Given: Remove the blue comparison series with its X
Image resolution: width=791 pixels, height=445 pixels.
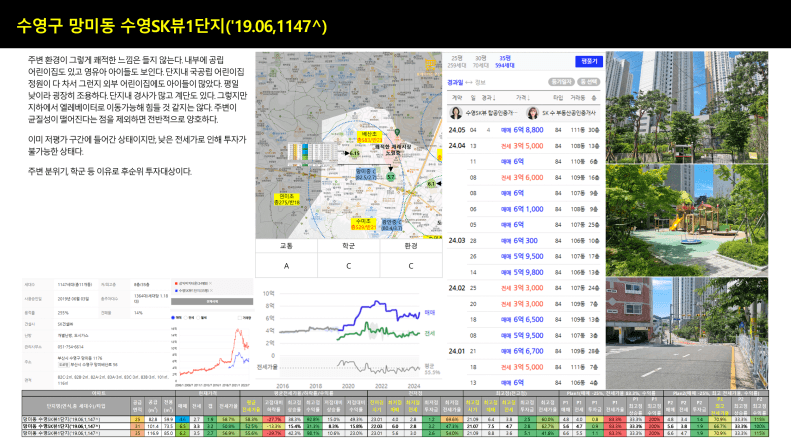Looking at the screenshot, I should pyautogui.click(x=210, y=291).
